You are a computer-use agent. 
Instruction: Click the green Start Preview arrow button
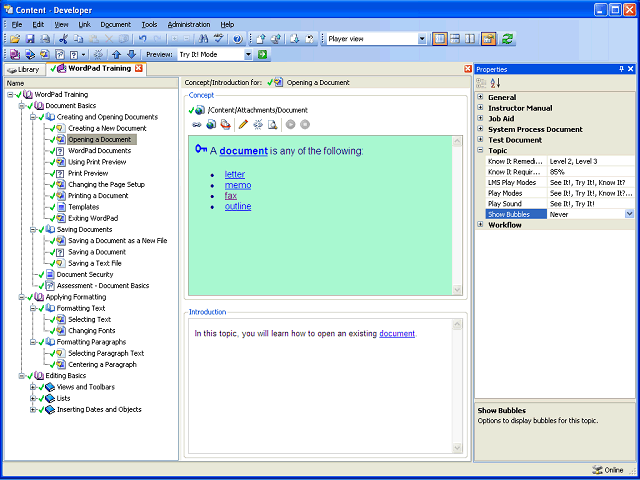[262, 54]
